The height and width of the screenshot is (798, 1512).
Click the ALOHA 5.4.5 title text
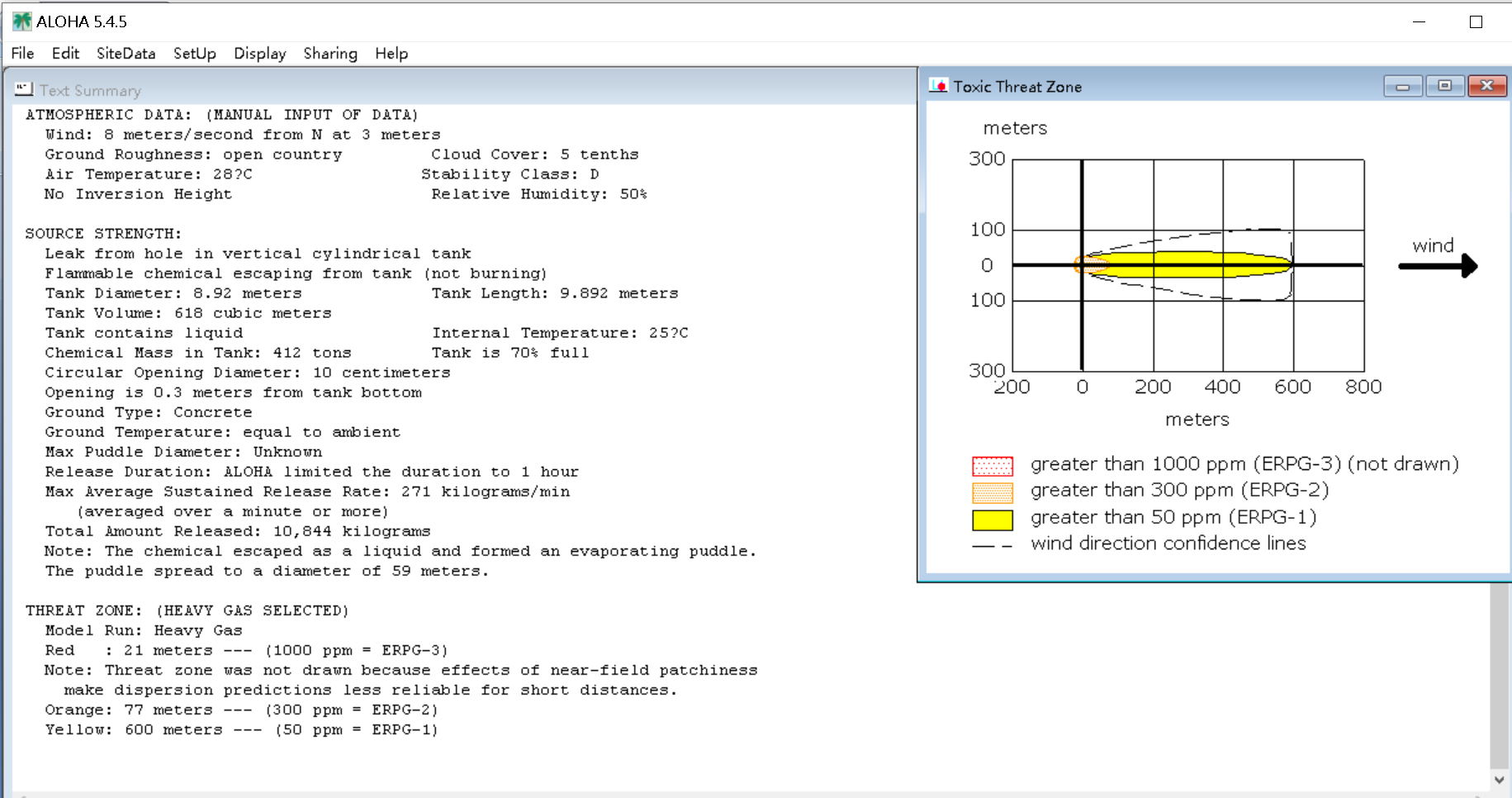tap(82, 22)
